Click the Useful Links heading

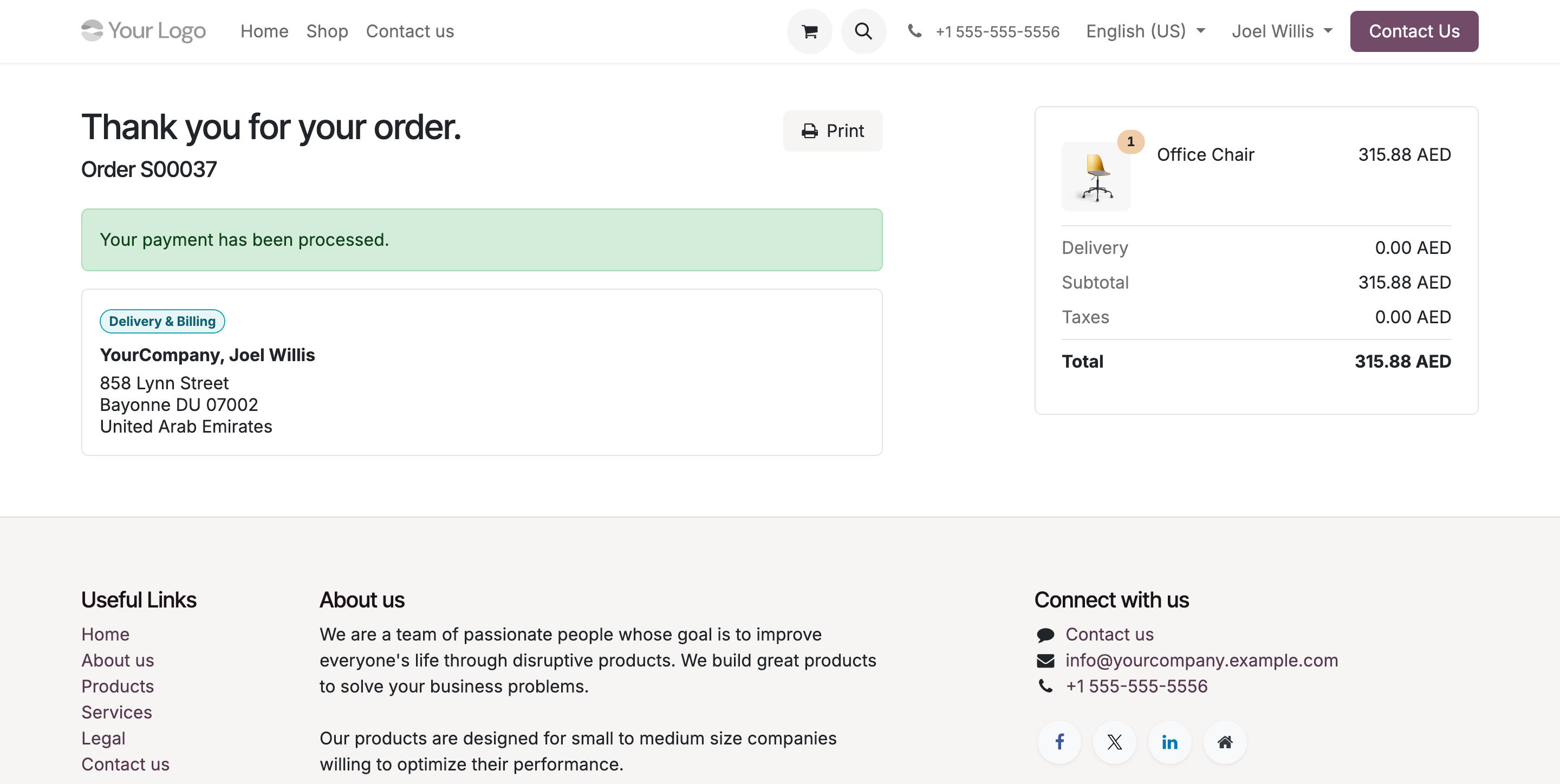point(139,599)
